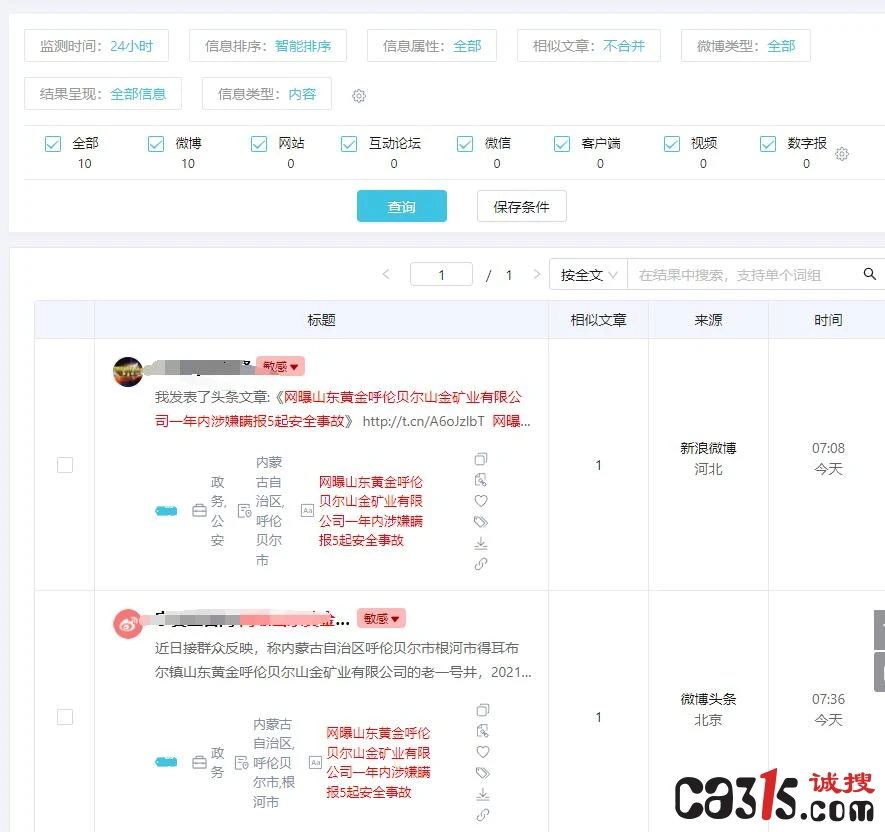
Task: Click the location document icon in the 新浪微博 row
Action: click(x=244, y=511)
